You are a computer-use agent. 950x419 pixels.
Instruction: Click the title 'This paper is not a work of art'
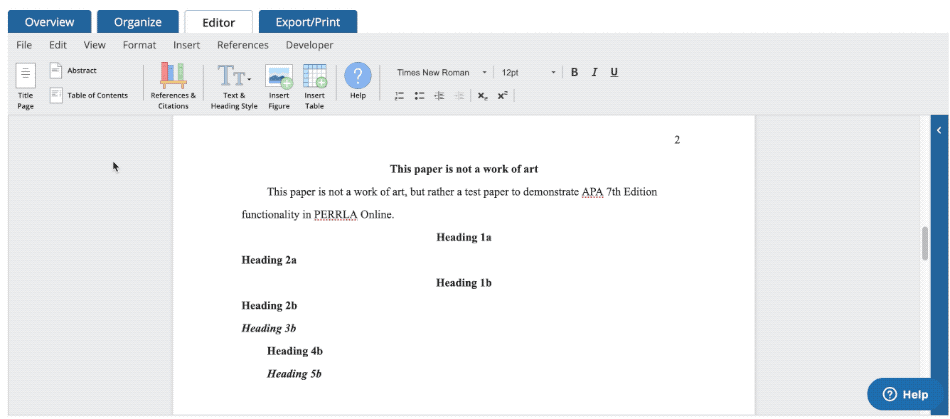tap(464, 169)
